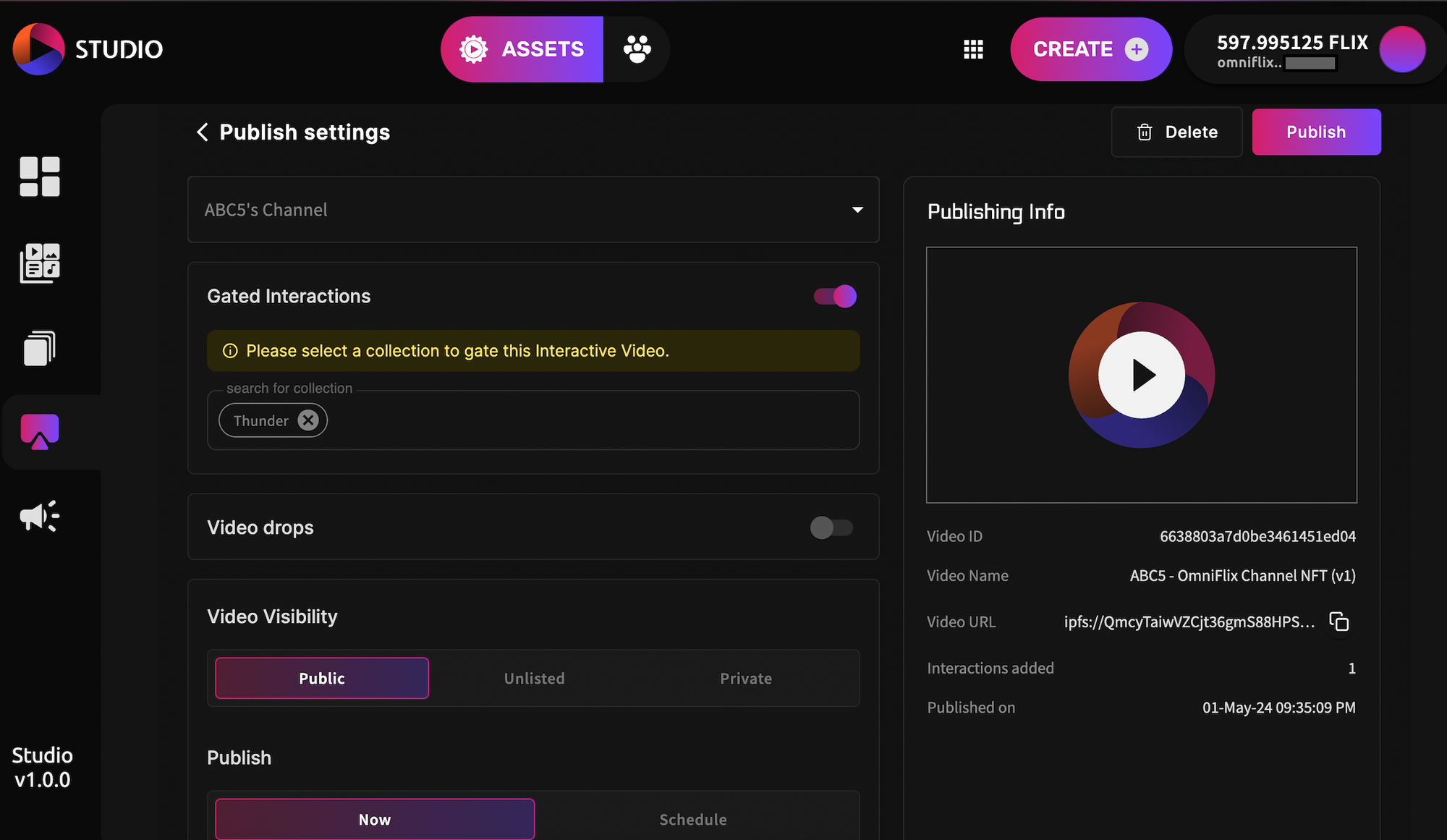Open the collections stack sidebar icon
This screenshot has height=840, width=1447.
tap(40, 349)
